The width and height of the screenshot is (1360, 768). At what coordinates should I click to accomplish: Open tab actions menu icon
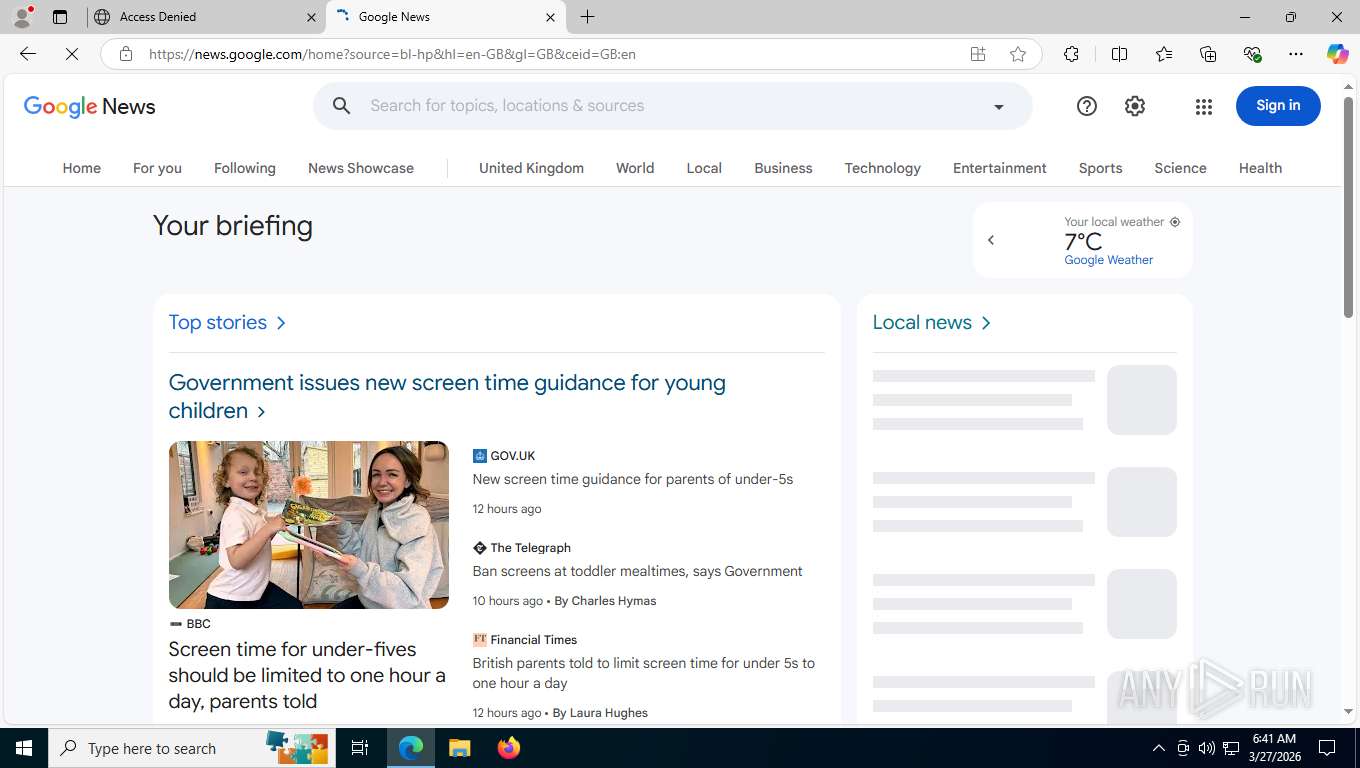[x=60, y=17]
